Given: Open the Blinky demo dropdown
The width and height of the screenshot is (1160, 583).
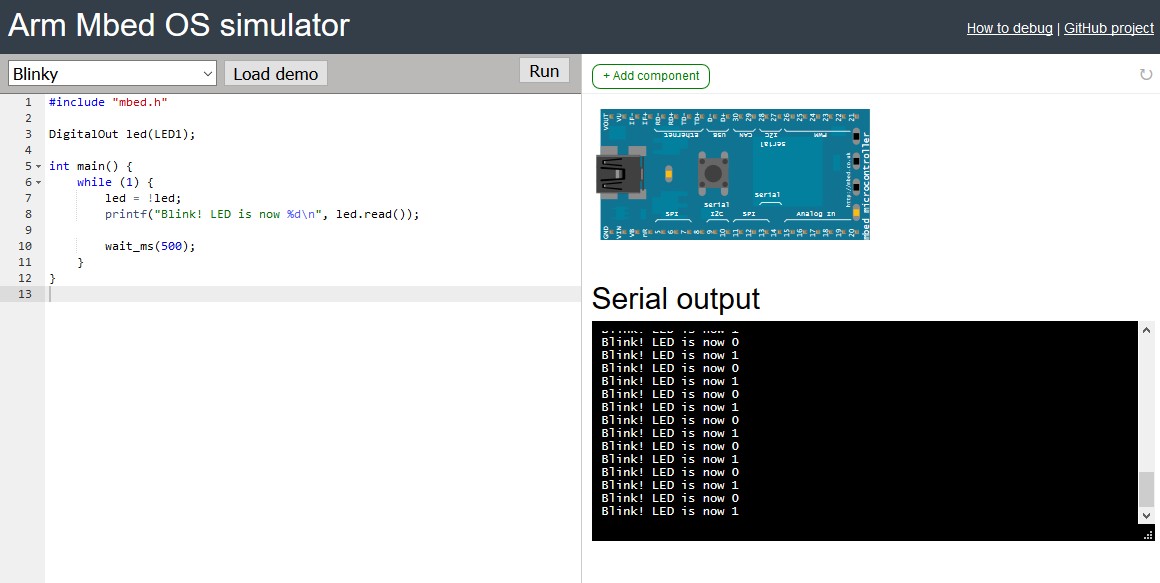Looking at the screenshot, I should 112,74.
